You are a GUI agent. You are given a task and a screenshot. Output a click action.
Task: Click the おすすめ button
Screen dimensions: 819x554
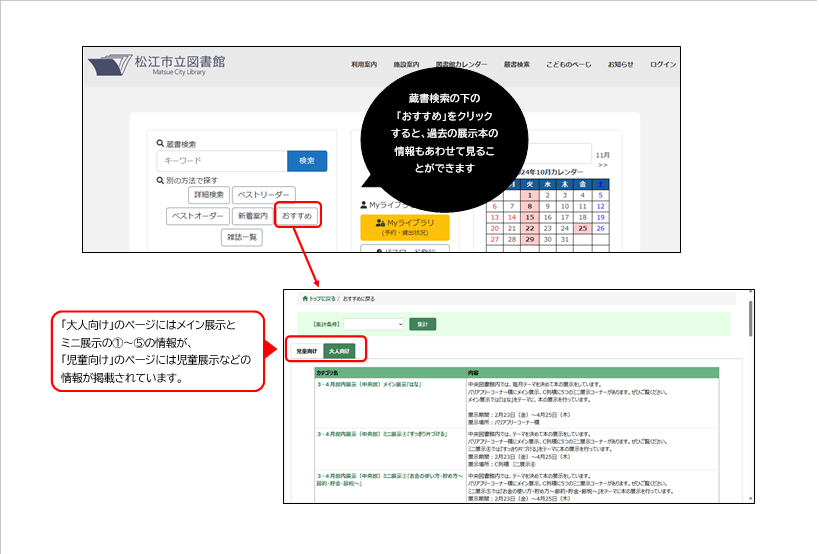pos(297,216)
